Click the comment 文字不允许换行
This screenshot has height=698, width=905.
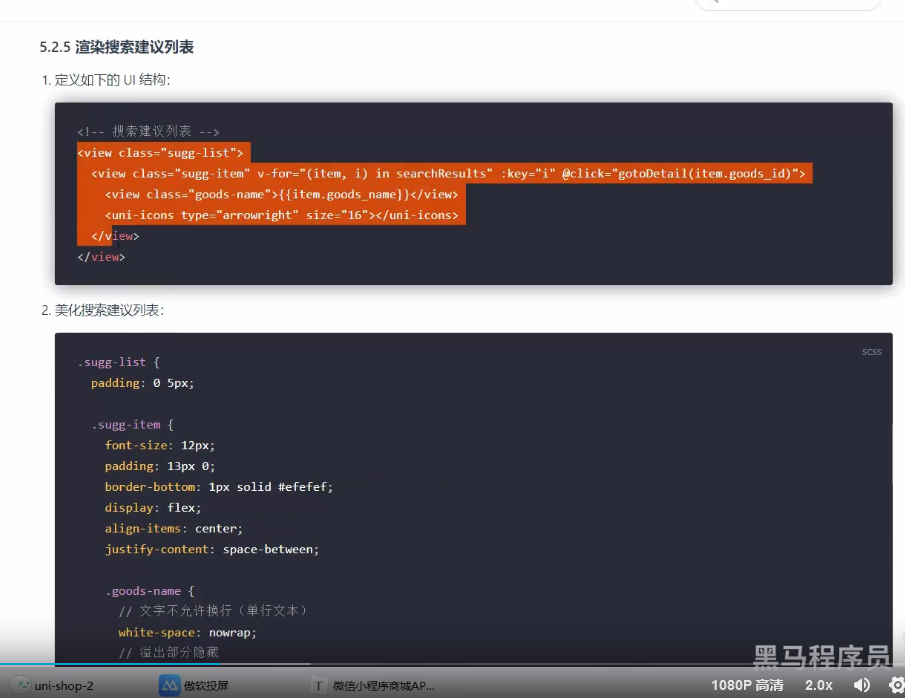213,611
